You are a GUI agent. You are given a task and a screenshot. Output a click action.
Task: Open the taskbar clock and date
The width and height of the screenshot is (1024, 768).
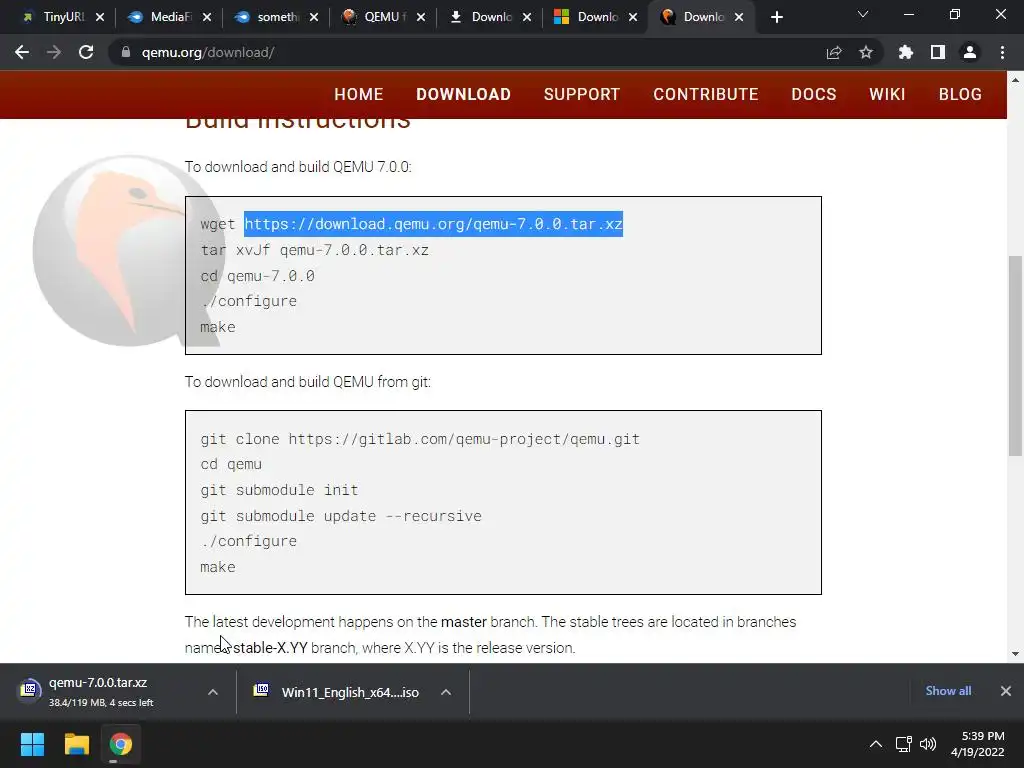(x=978, y=744)
